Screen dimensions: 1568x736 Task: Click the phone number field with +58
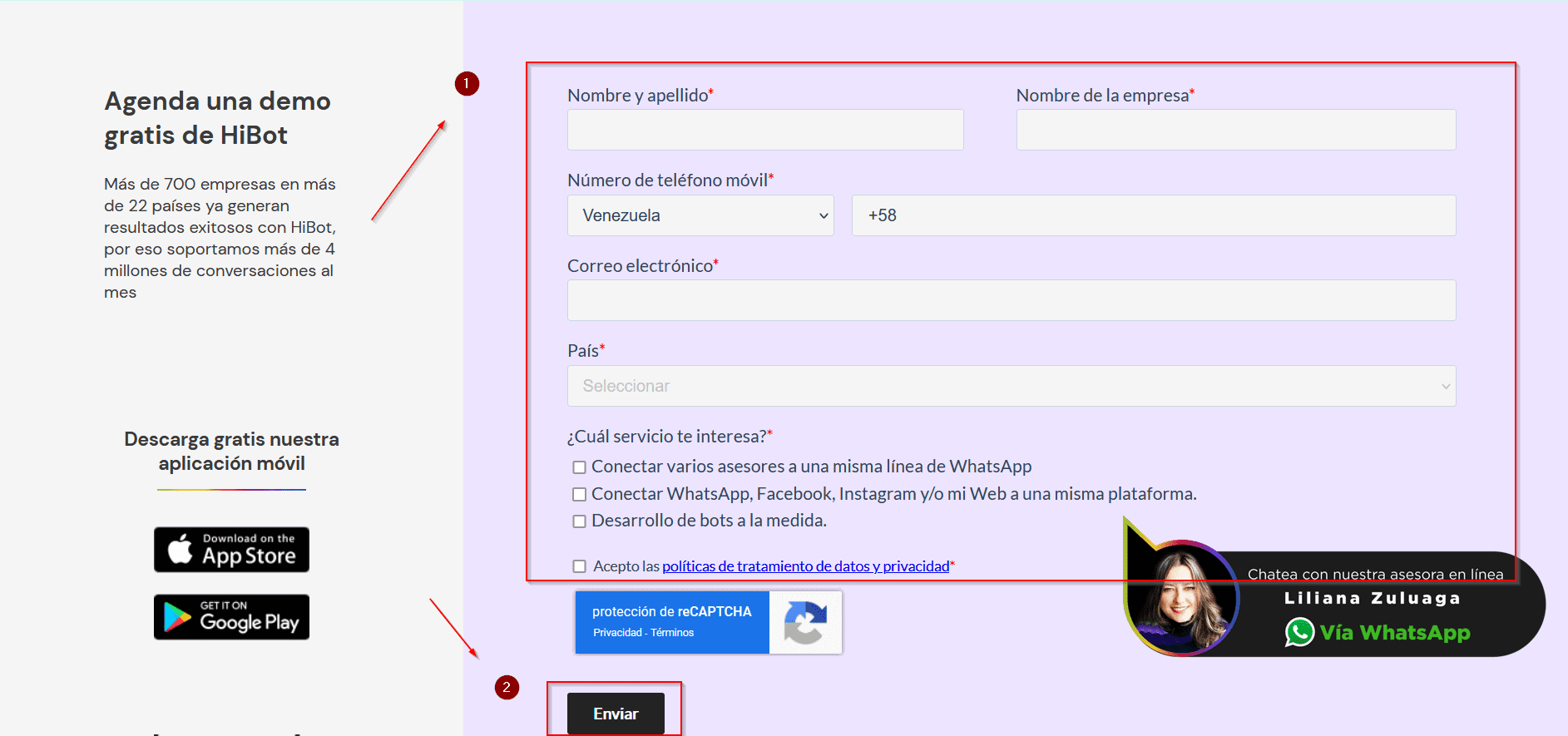pyautogui.click(x=1154, y=215)
